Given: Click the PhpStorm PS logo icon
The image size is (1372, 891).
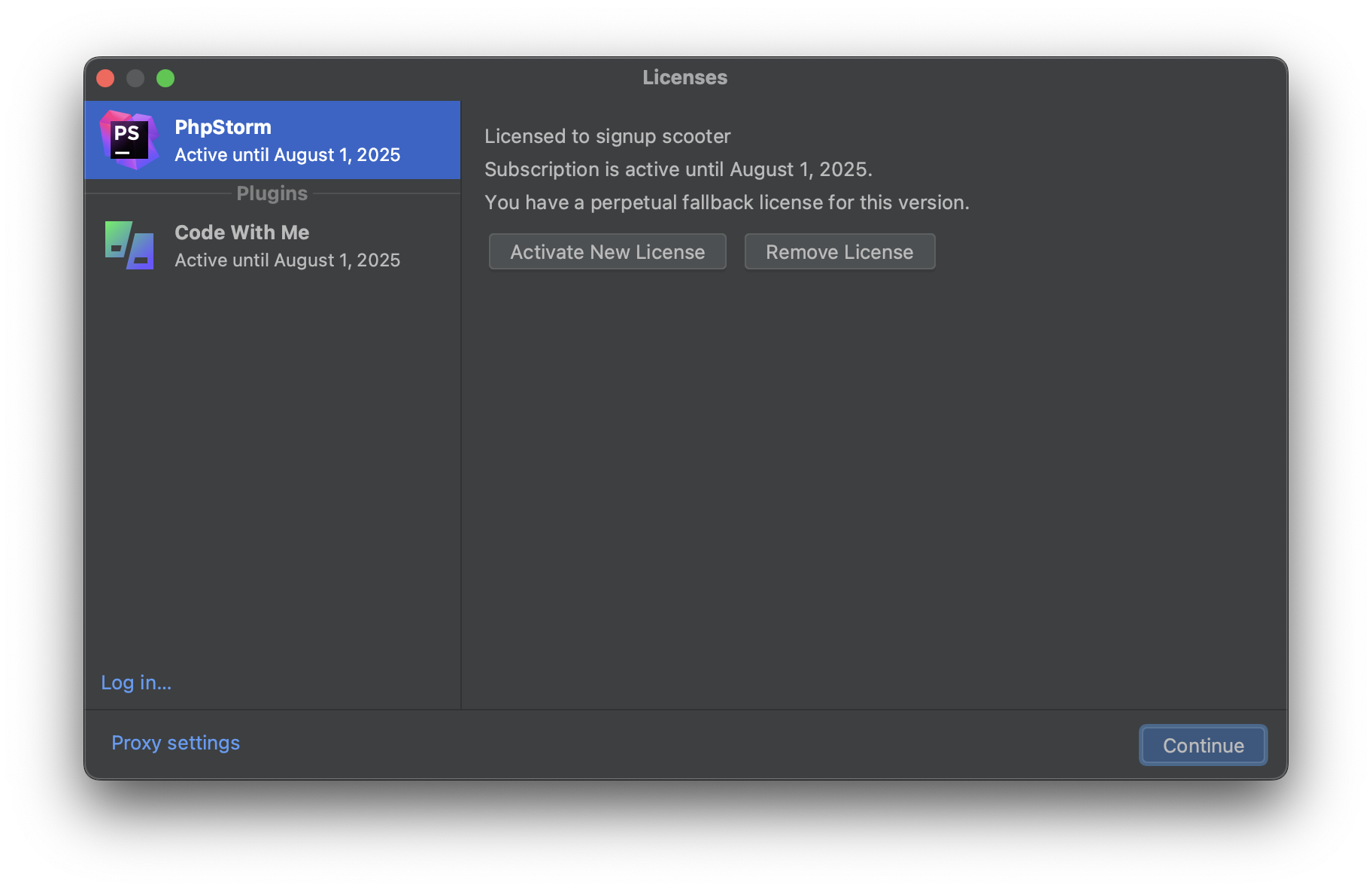Looking at the screenshot, I should (129, 140).
